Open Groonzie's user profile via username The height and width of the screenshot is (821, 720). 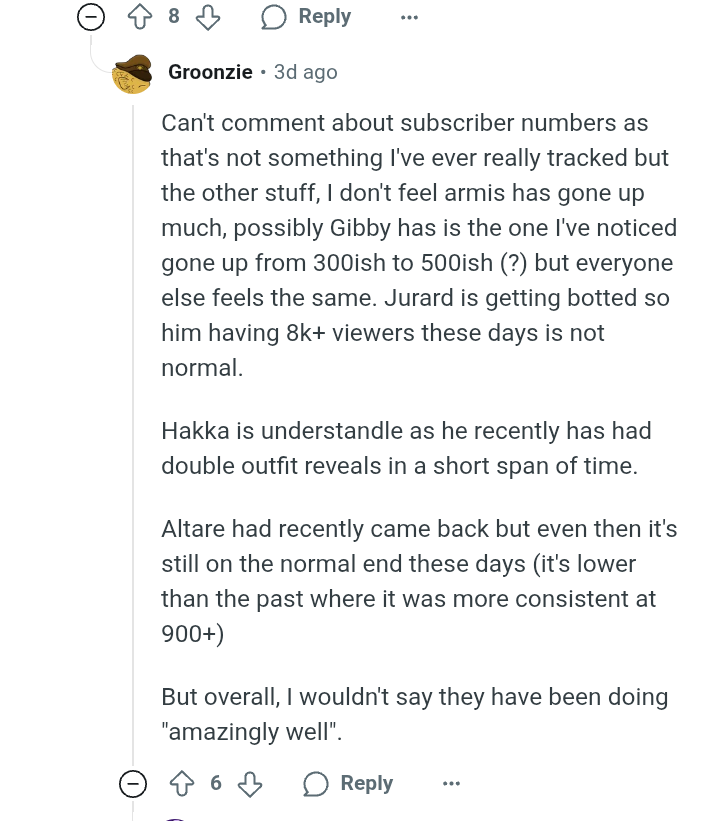pyautogui.click(x=210, y=72)
